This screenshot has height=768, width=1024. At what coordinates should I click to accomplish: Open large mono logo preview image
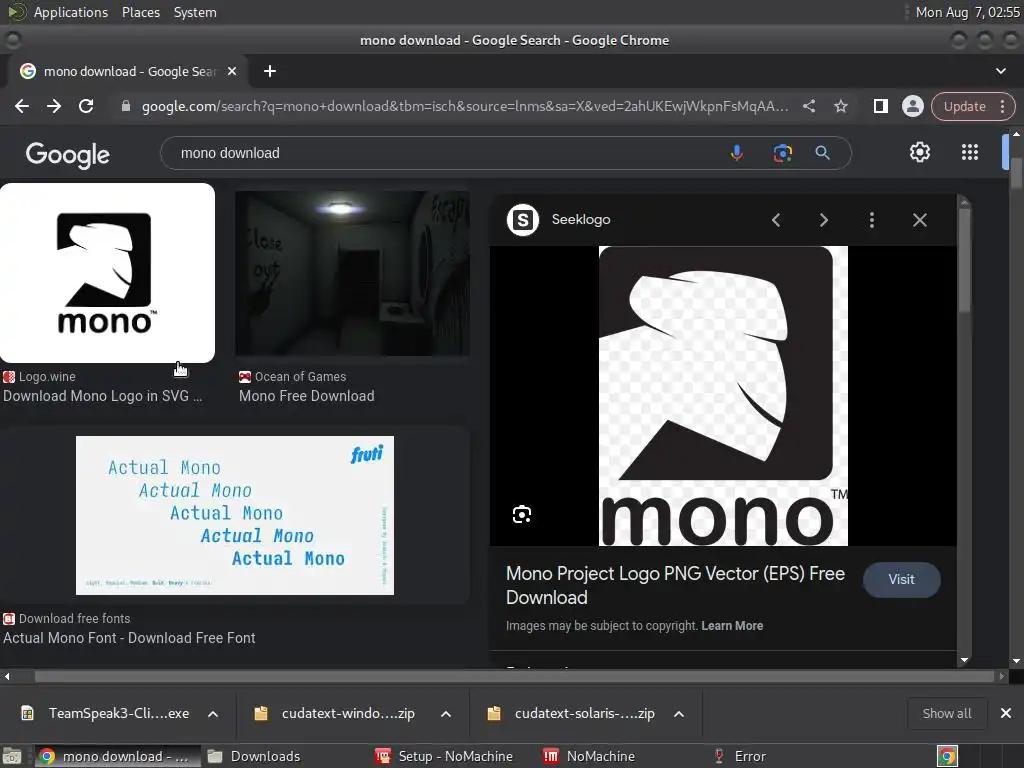pos(723,396)
